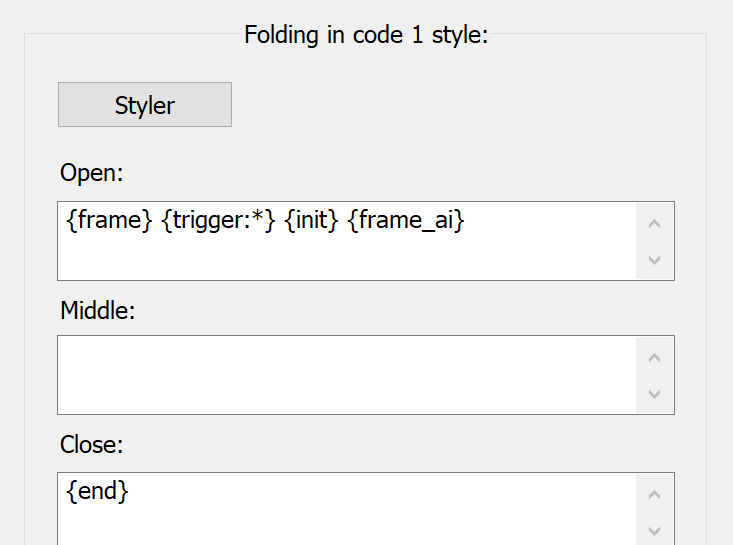
Task: Click the up arrow of the Middle box scrollbar
Action: point(654,358)
